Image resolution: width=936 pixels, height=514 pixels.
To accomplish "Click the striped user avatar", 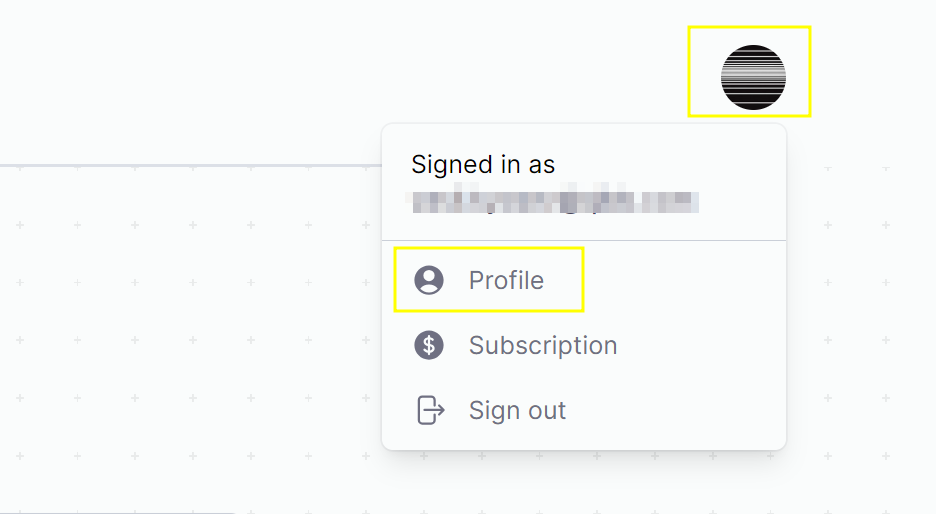I will 753,77.
